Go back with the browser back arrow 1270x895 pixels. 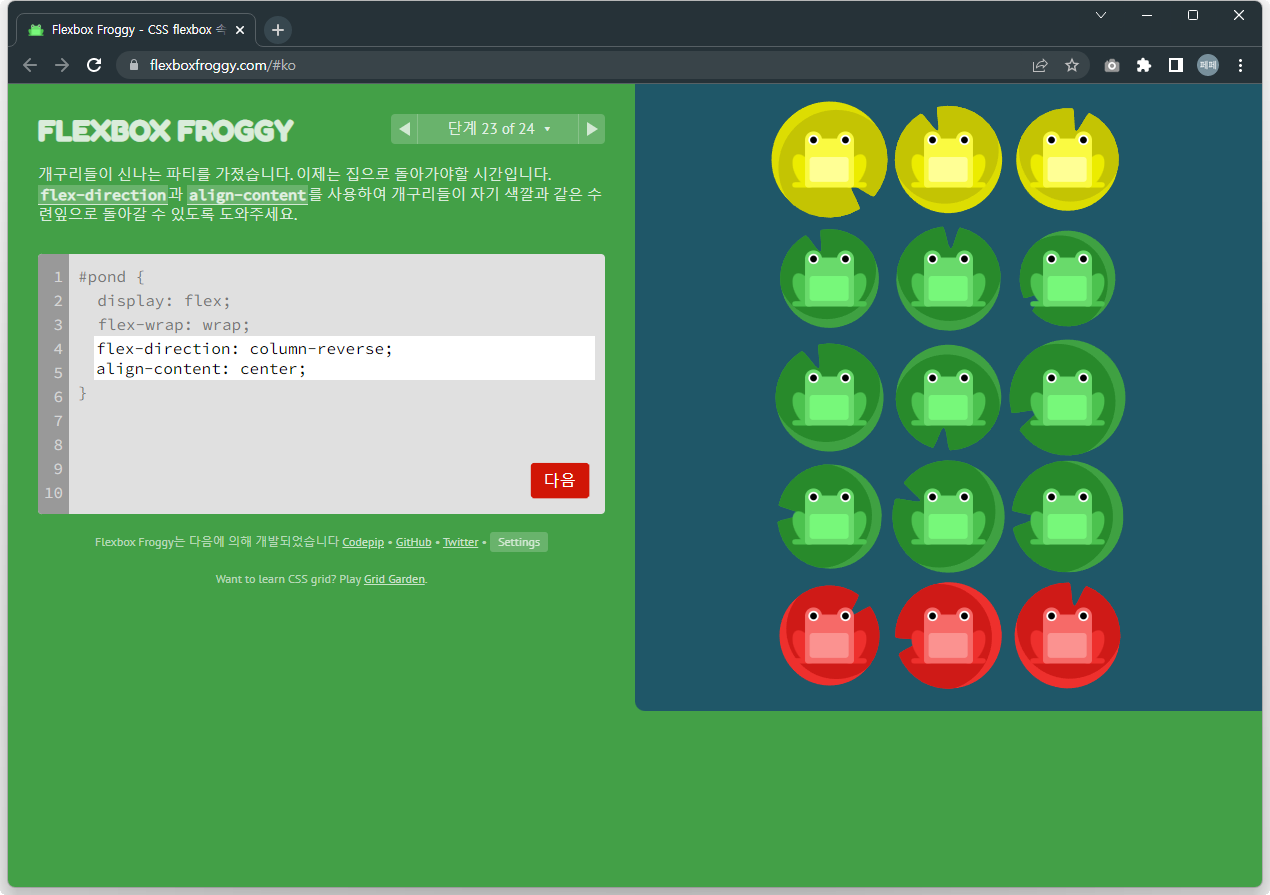[30, 65]
